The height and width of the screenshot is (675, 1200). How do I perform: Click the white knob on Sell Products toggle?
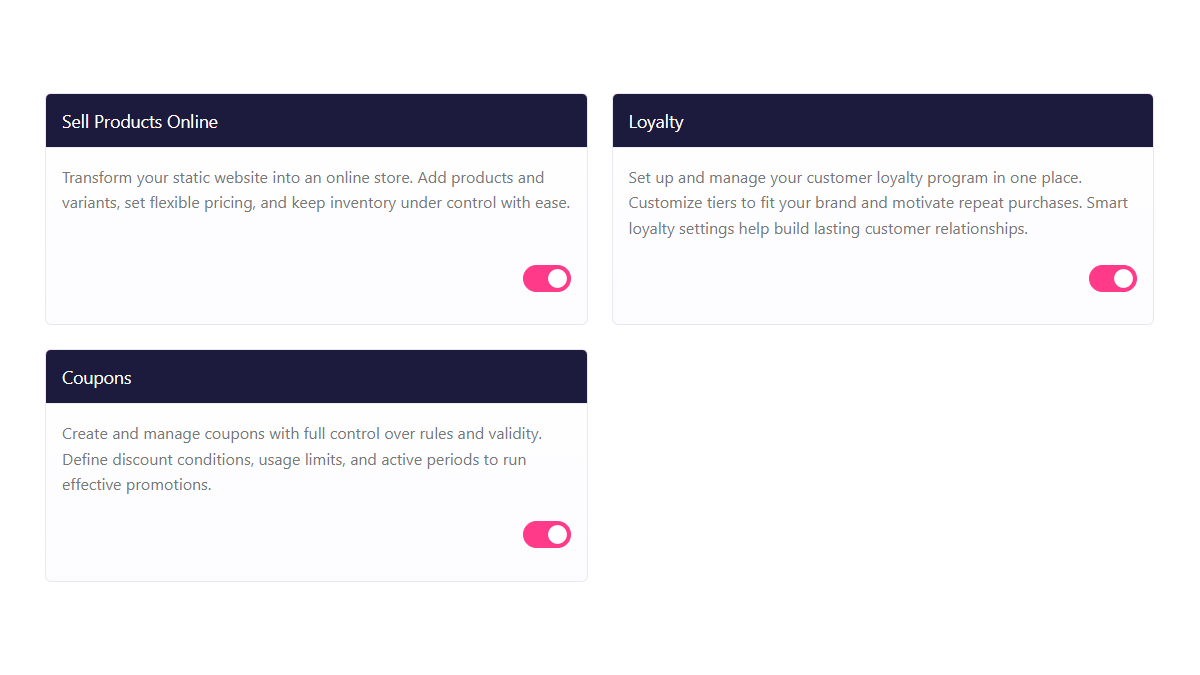pyautogui.click(x=558, y=278)
